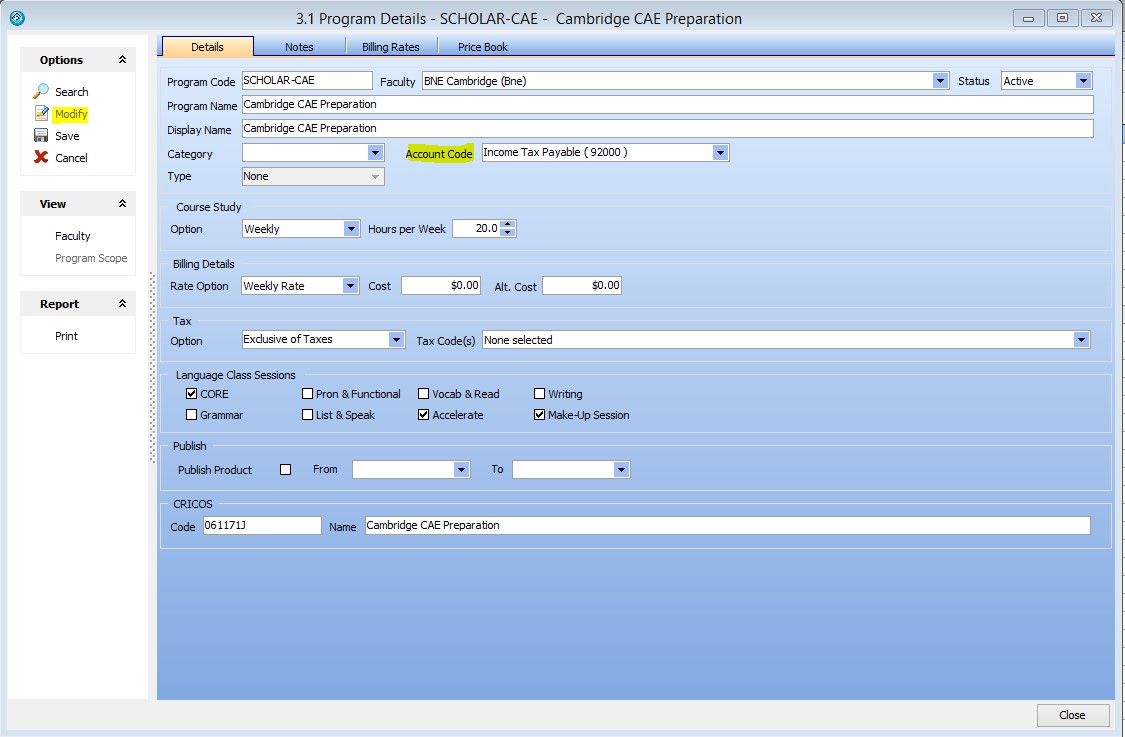
Task: Disable the Make-Up Session checkbox
Action: tap(538, 414)
